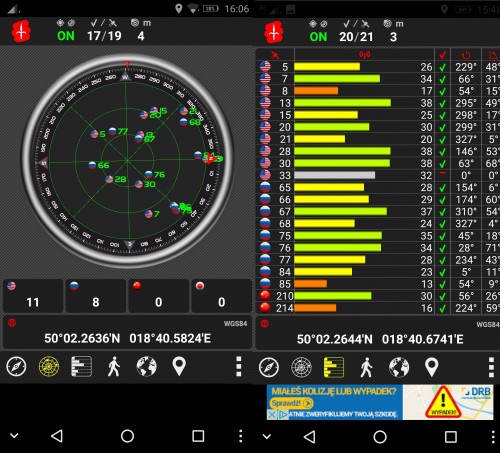Image resolution: width=500 pixels, height=453 pixels.
Task: Select the highlighted signal bars icon on right
Action: point(334,367)
